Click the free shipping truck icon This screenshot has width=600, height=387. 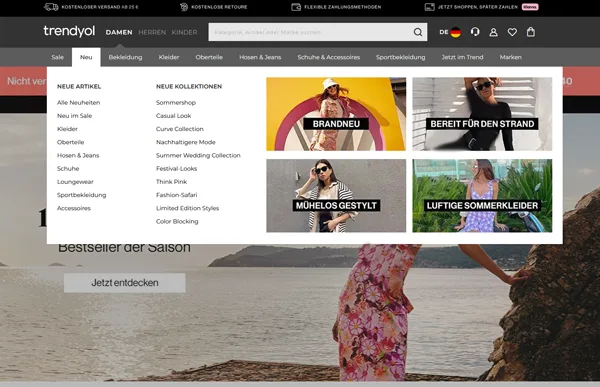[51, 7]
